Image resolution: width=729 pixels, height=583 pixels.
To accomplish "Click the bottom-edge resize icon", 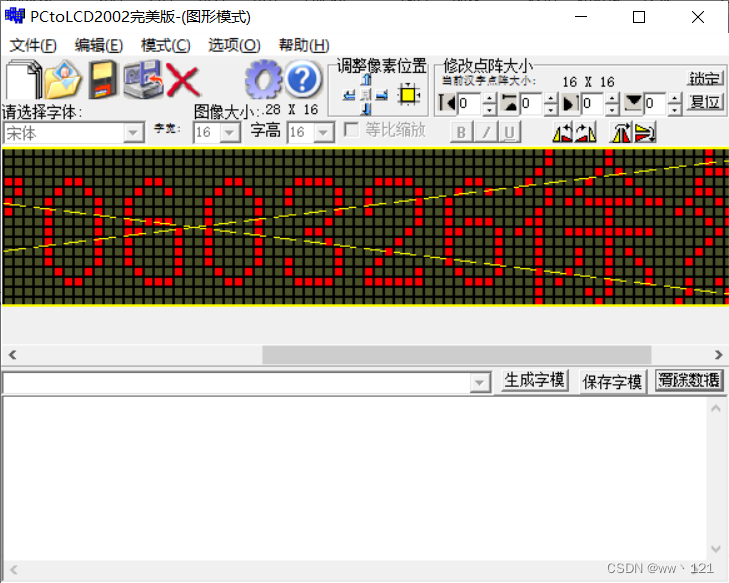I will click(633, 103).
